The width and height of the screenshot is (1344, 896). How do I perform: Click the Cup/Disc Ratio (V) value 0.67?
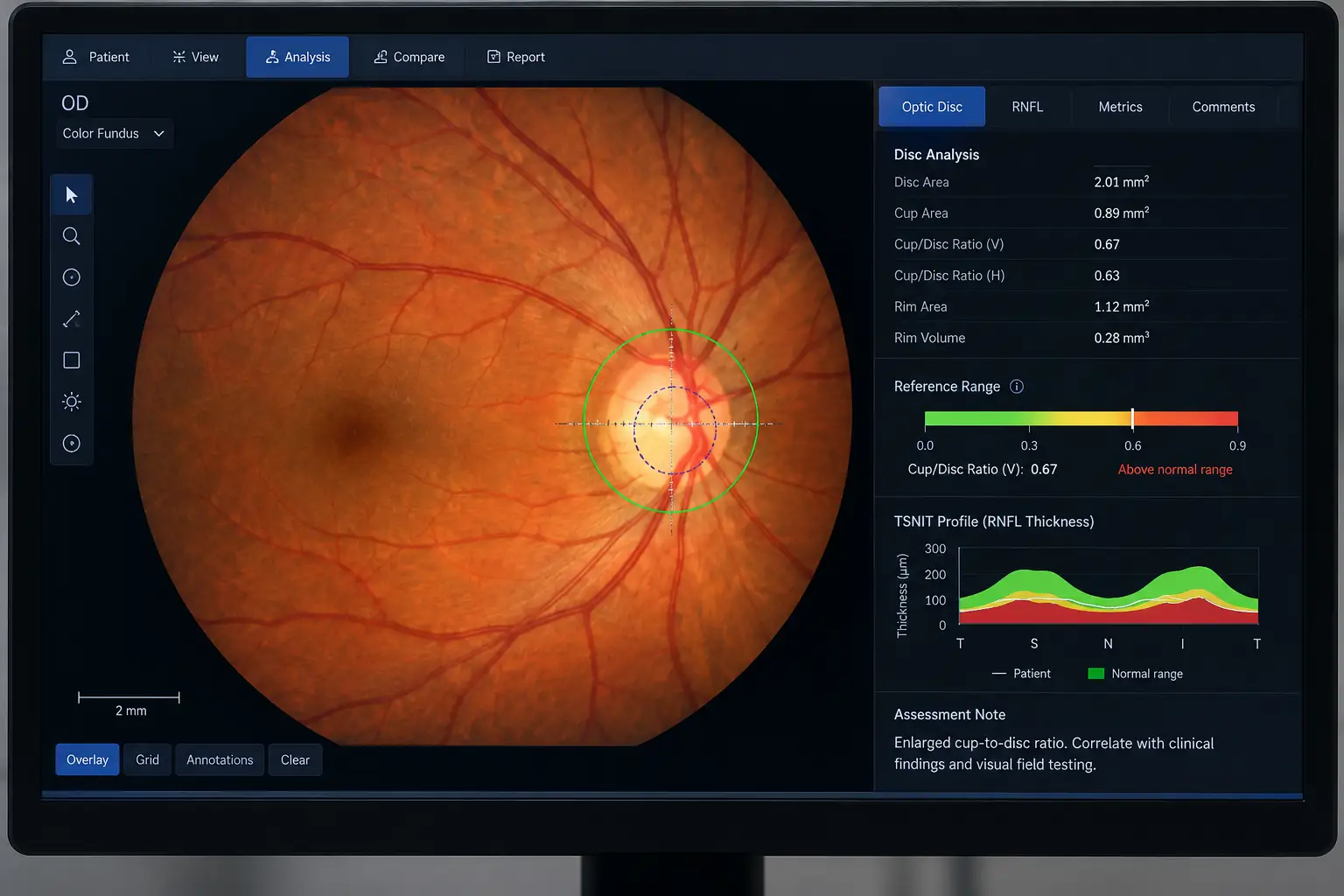(1107, 245)
